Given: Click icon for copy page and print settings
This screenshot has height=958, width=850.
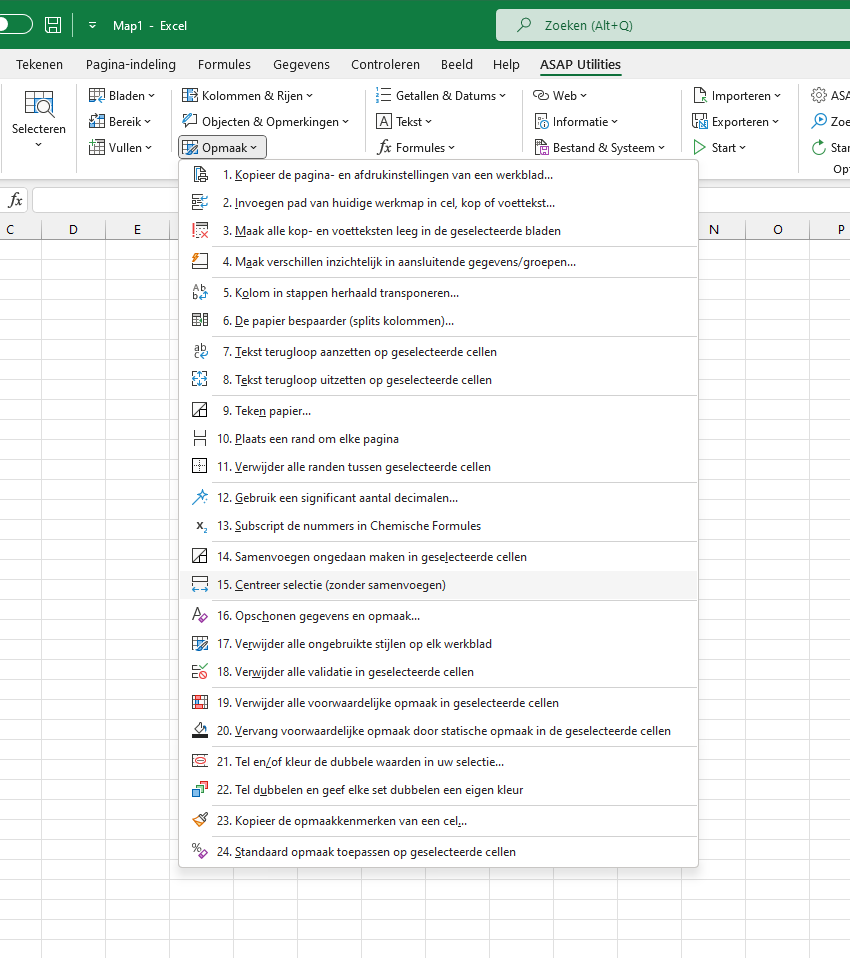Looking at the screenshot, I should 200,175.
